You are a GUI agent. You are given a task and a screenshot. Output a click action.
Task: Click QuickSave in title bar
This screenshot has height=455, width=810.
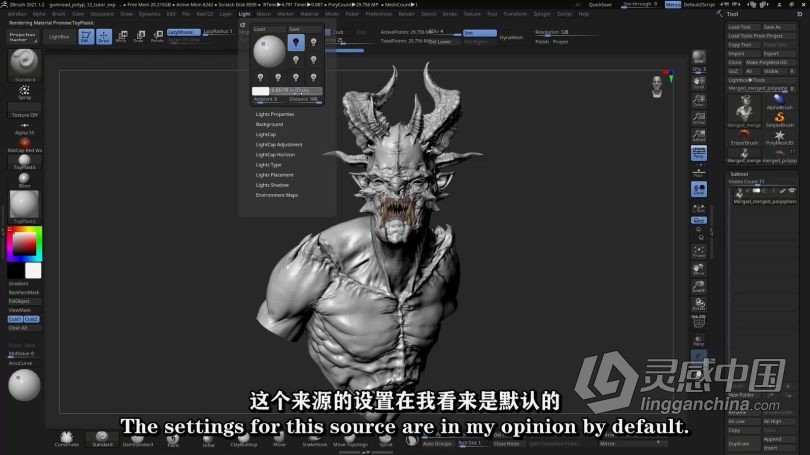600,5
